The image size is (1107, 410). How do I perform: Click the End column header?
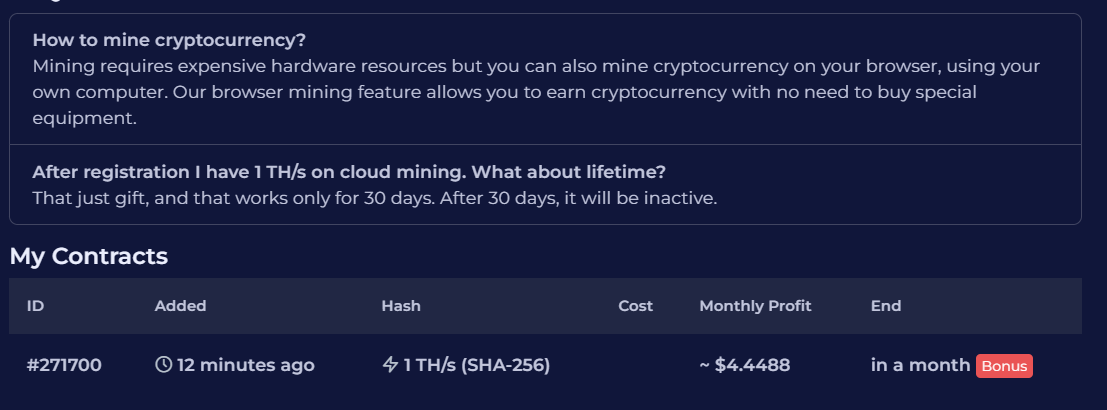coord(886,306)
